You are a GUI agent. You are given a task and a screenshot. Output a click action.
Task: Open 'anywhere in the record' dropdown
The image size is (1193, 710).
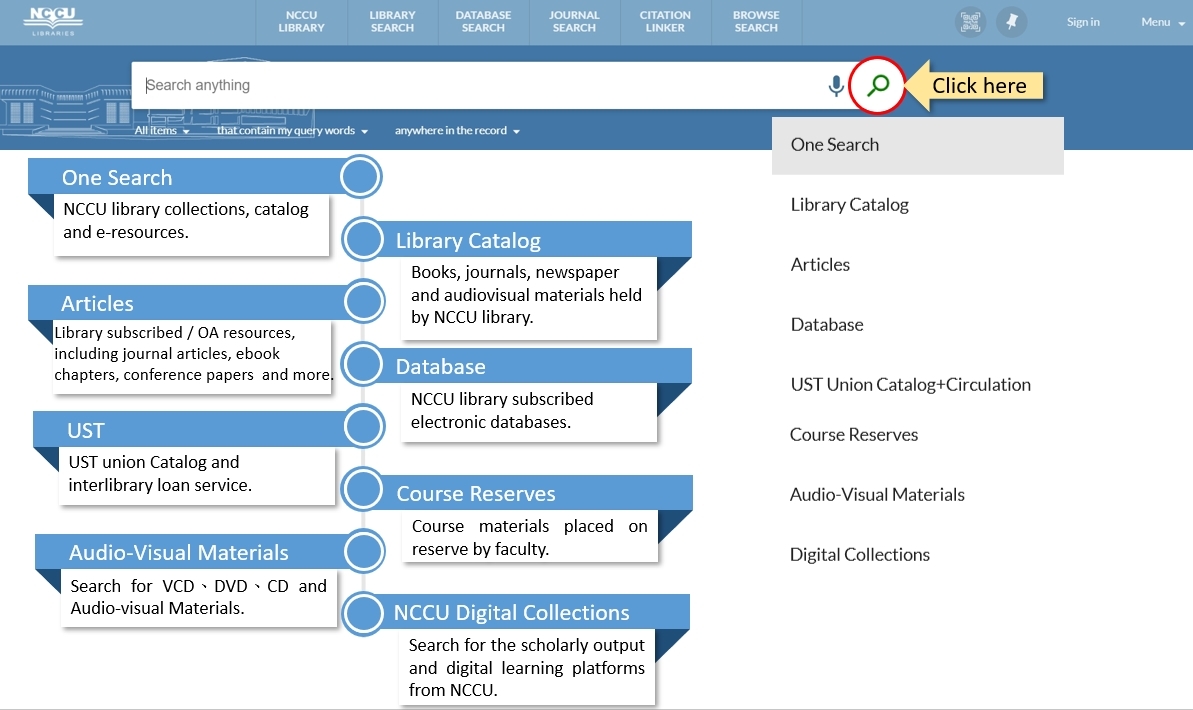(457, 131)
